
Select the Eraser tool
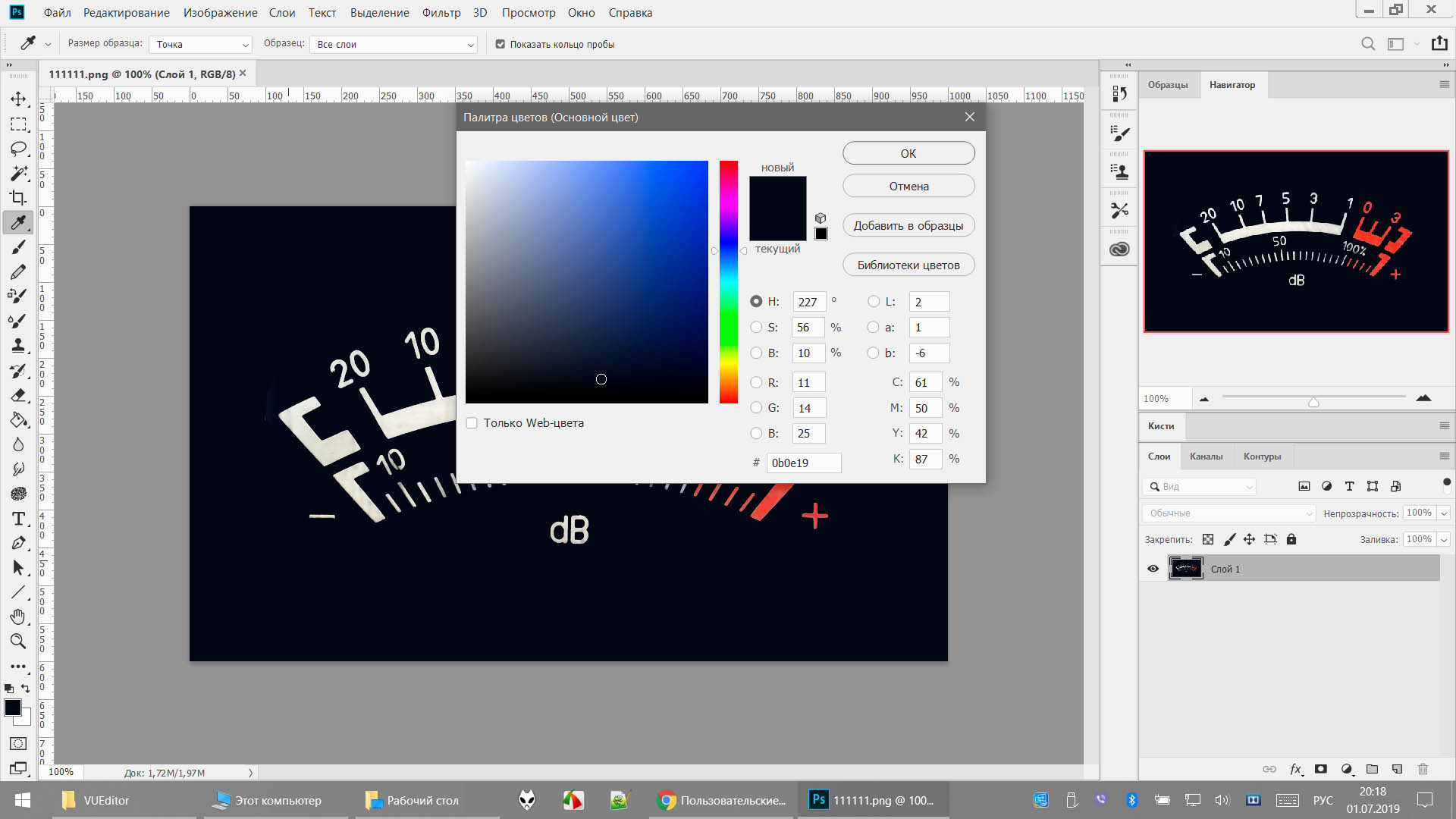tap(18, 396)
